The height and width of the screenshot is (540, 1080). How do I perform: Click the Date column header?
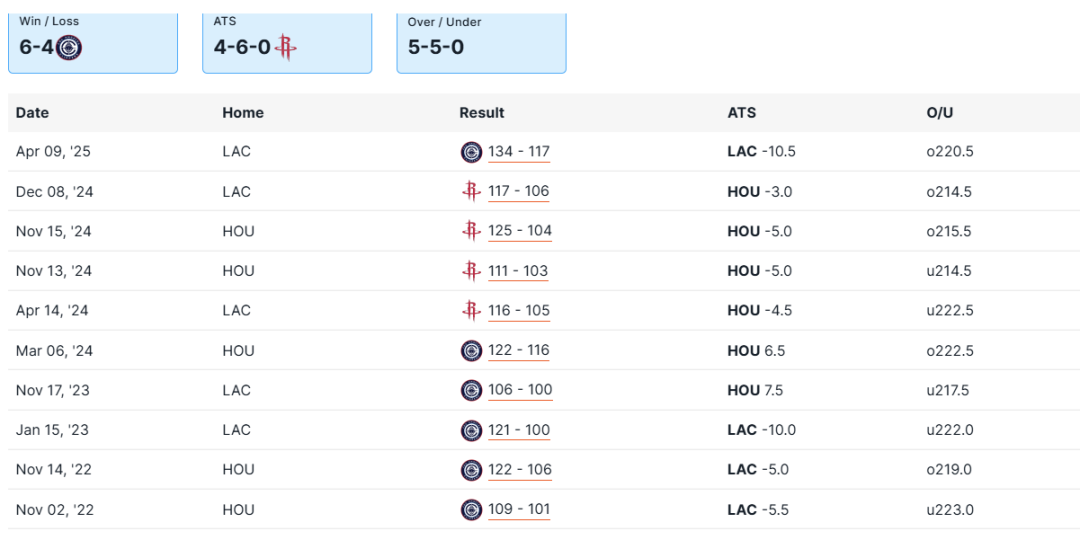click(x=32, y=113)
